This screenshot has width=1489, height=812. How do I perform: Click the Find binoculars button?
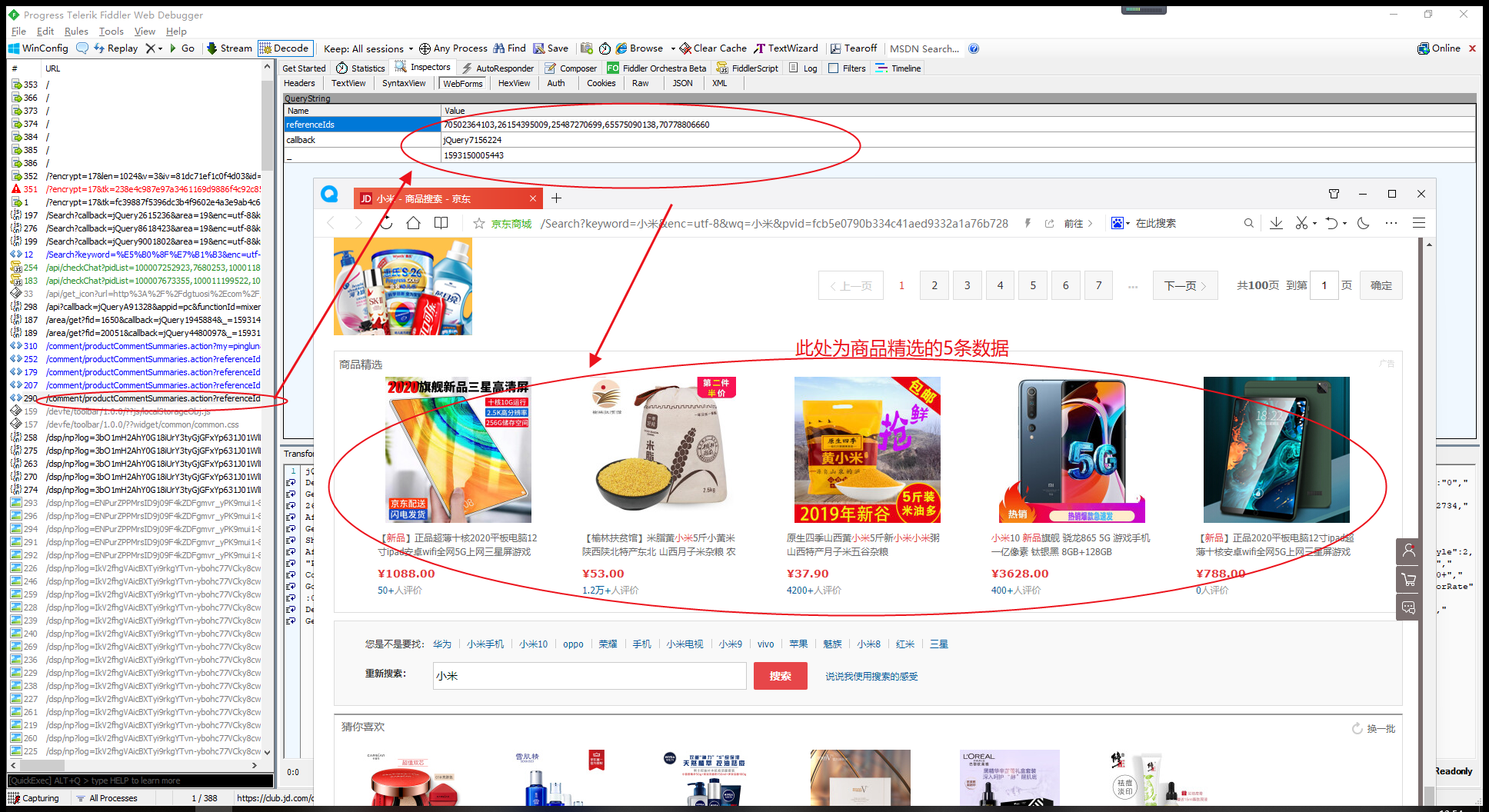tap(510, 48)
